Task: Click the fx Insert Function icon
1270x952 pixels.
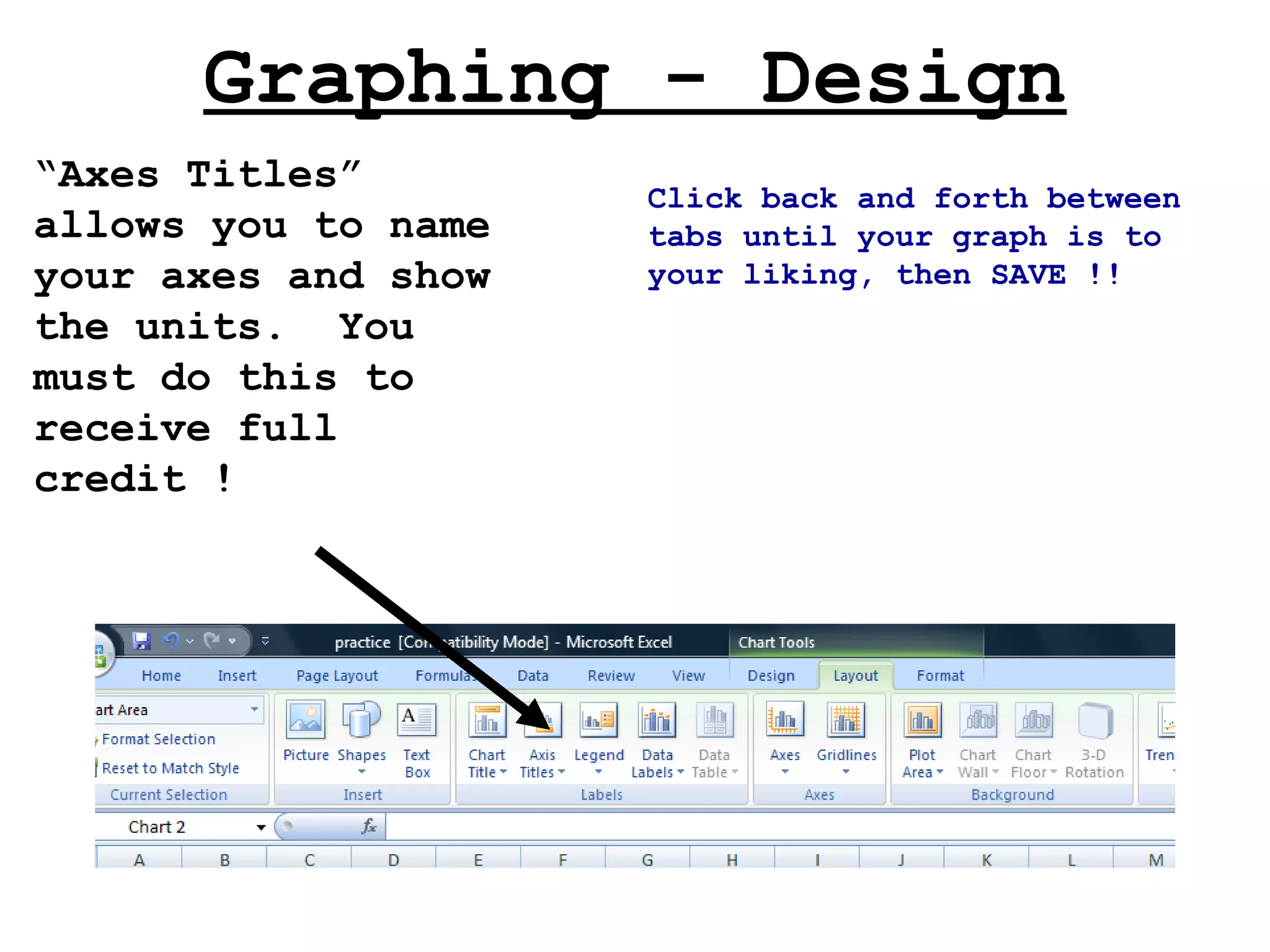Action: 369,826
